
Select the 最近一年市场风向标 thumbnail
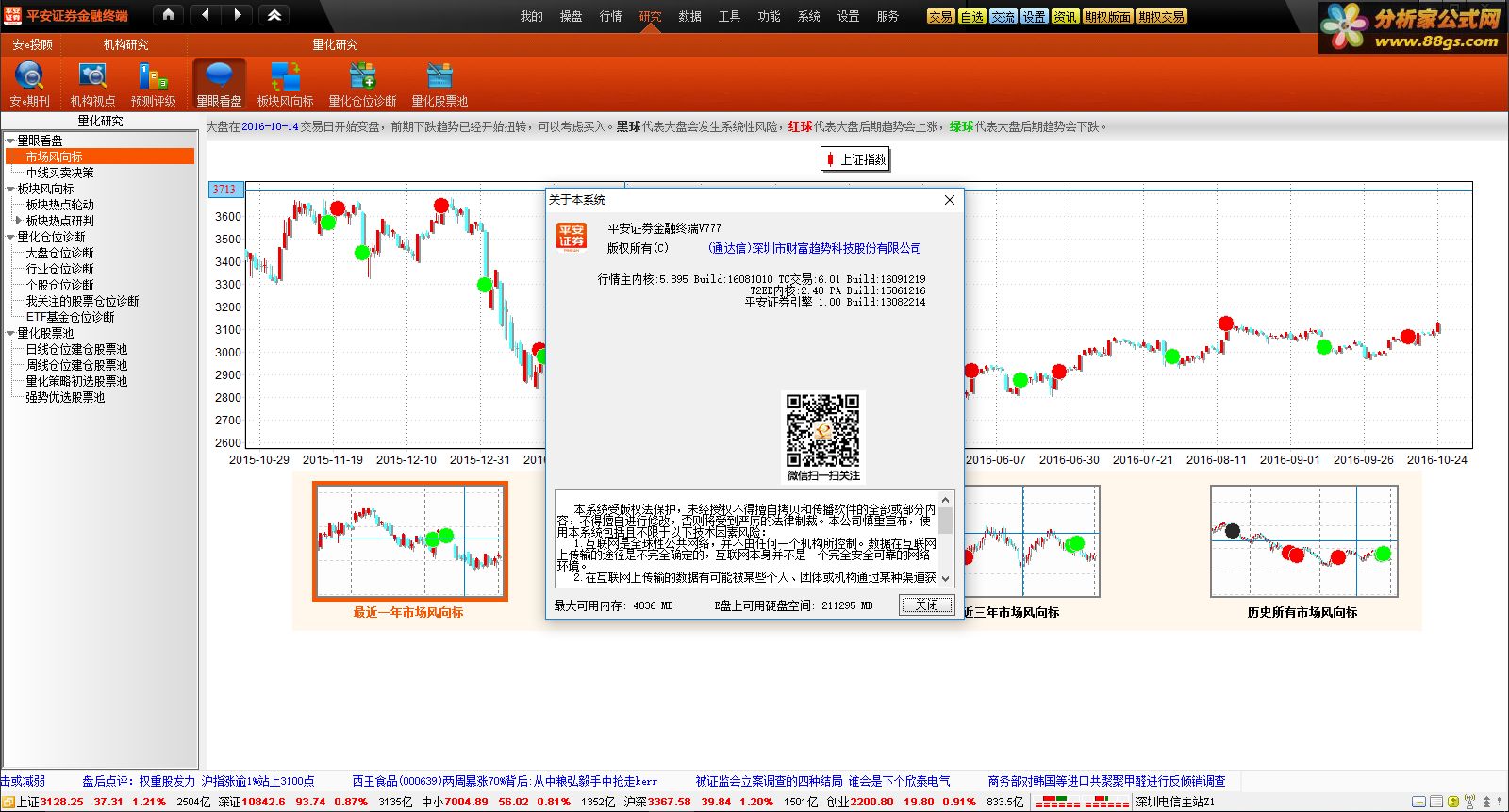(x=410, y=541)
